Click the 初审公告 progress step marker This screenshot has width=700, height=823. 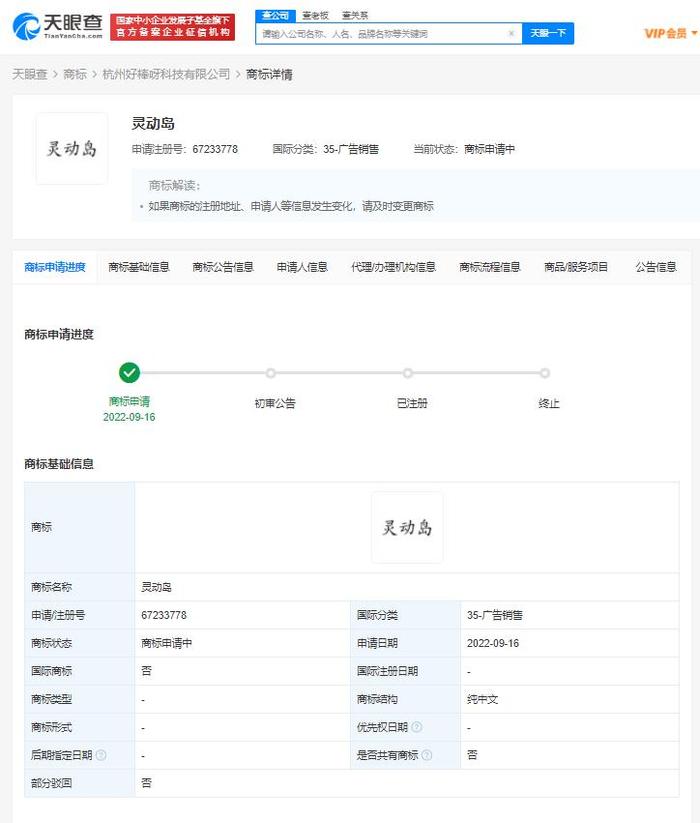271,373
